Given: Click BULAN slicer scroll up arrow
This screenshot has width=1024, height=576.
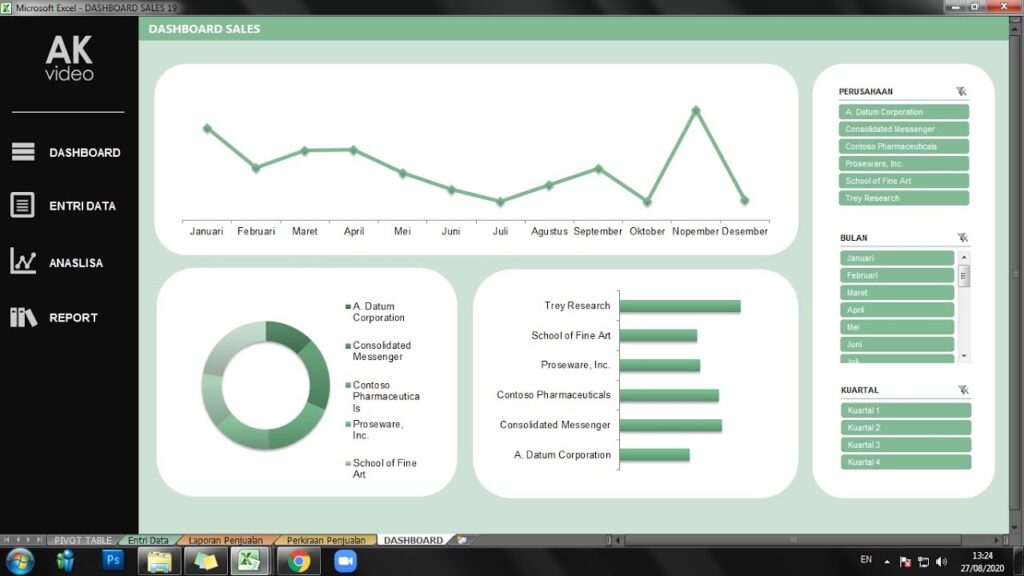Looking at the screenshot, I should (x=964, y=258).
